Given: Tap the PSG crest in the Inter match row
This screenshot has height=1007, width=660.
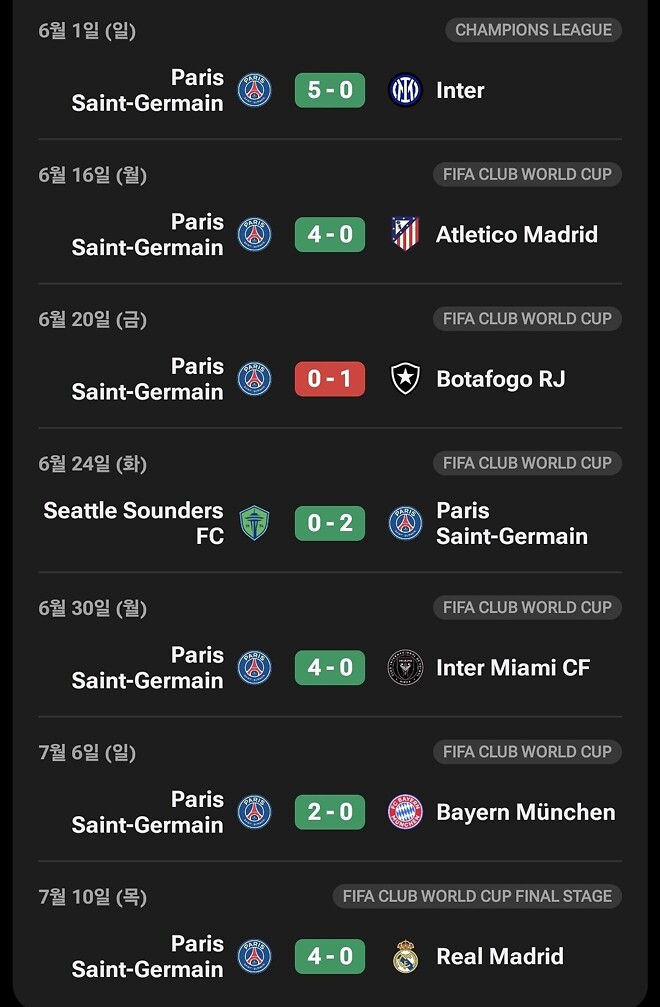Looking at the screenshot, I should (254, 90).
